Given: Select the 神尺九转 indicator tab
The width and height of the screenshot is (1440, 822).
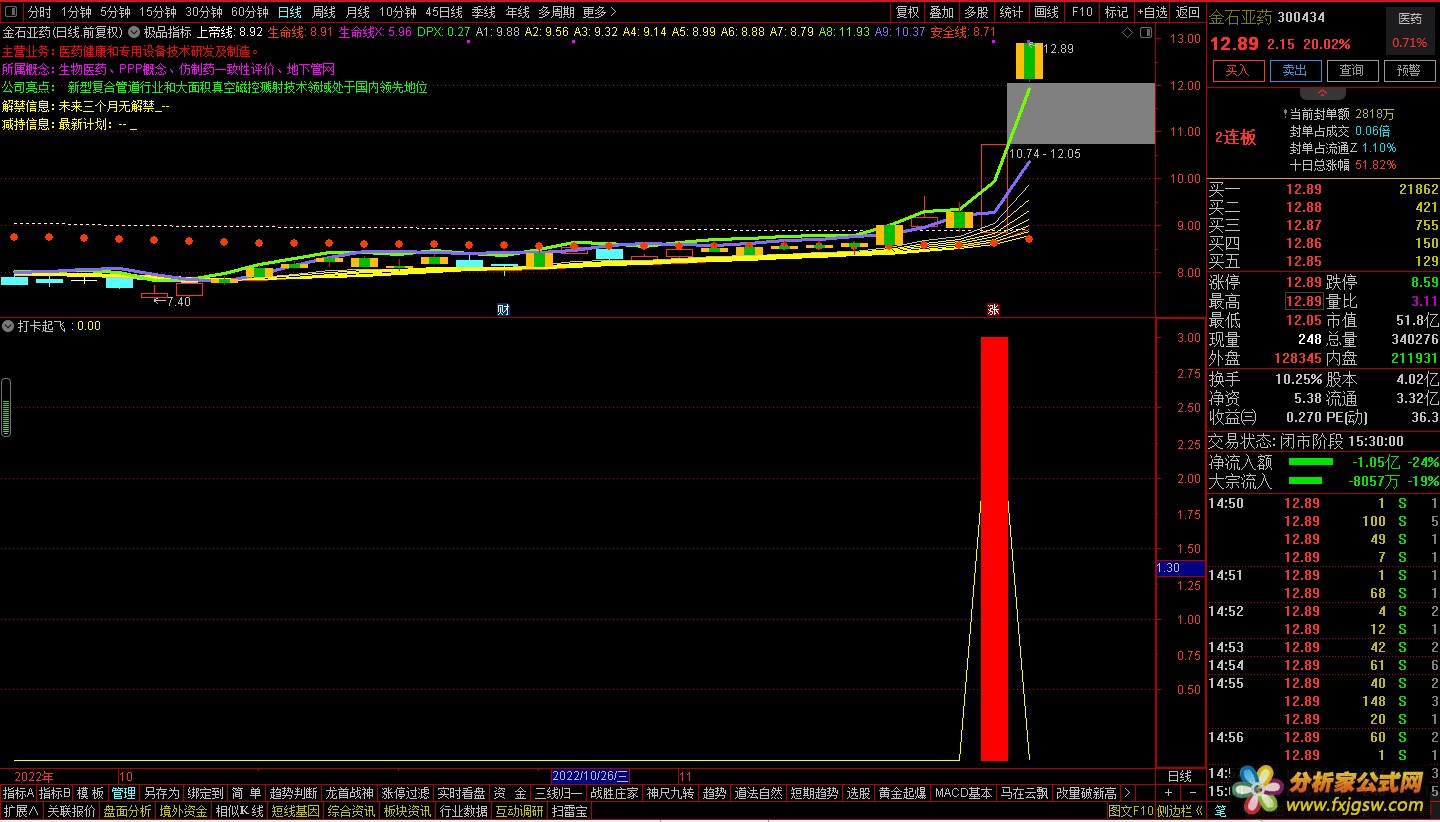Looking at the screenshot, I should [x=670, y=793].
